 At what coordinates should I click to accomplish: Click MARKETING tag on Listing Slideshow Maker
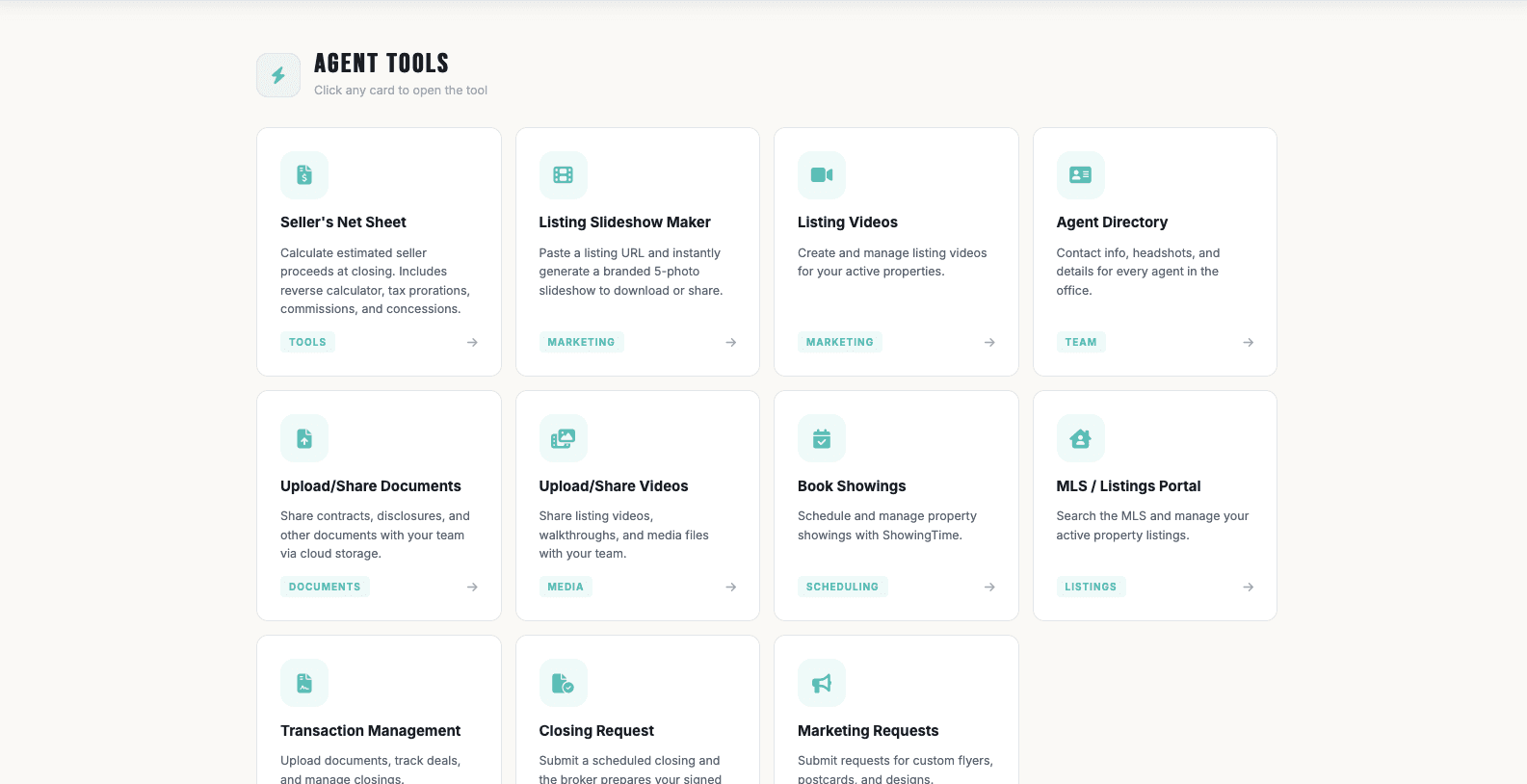581,342
